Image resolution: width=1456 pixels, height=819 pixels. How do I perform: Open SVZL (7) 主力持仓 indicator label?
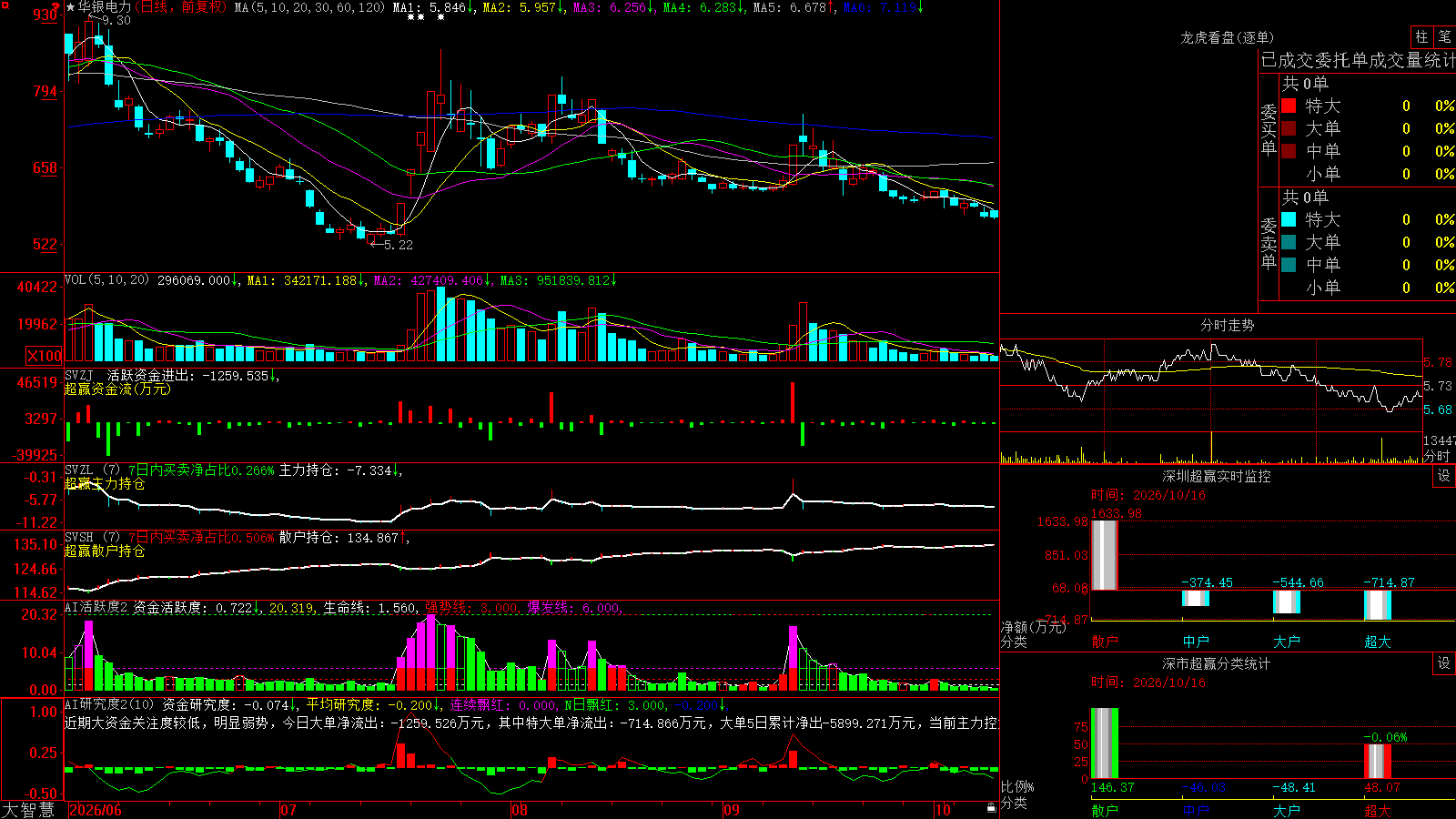coord(93,470)
